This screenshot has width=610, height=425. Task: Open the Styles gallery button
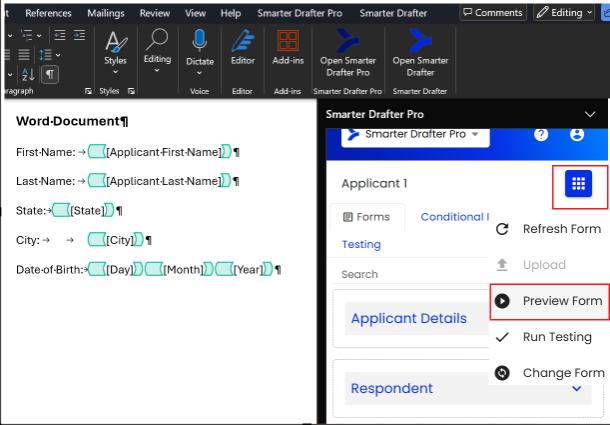point(116,52)
